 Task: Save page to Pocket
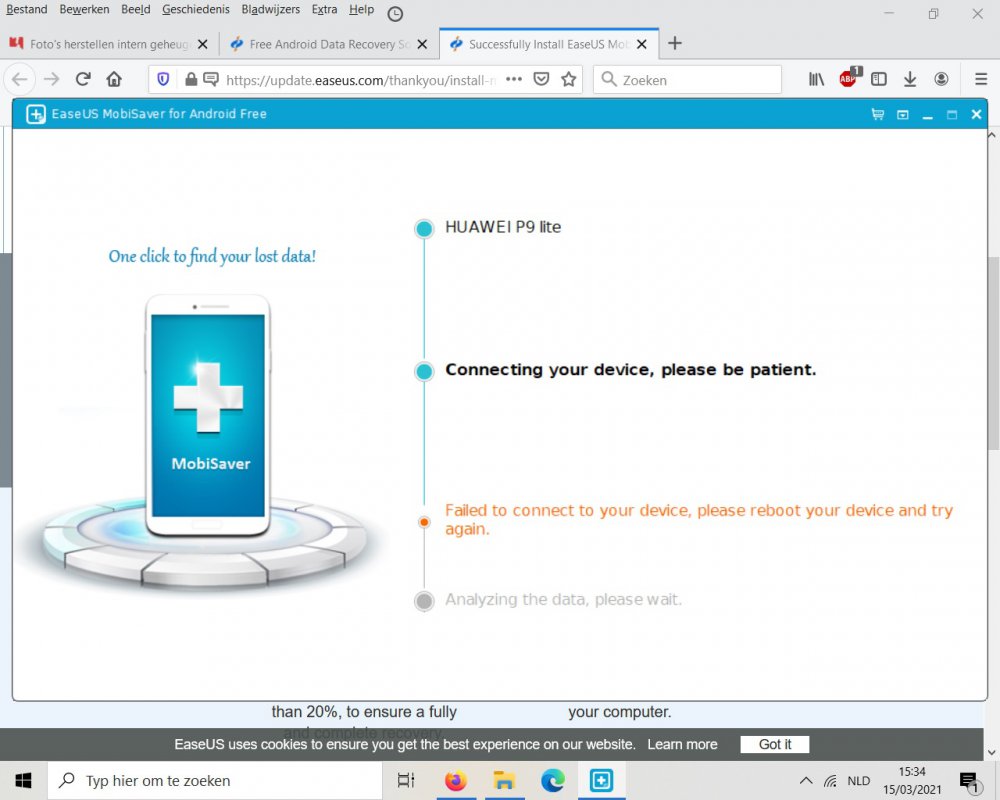coord(541,79)
